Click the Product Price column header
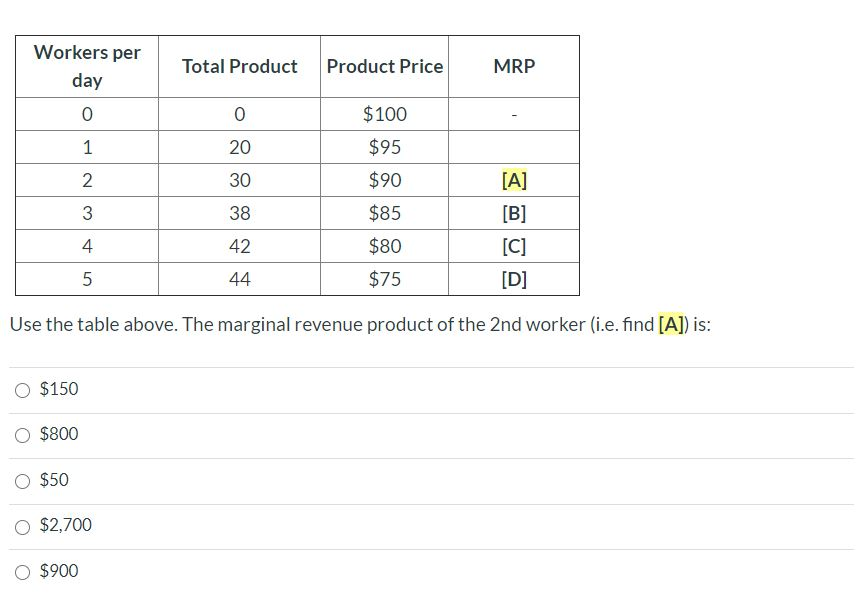Viewport: 866px width, 599px height. (384, 66)
